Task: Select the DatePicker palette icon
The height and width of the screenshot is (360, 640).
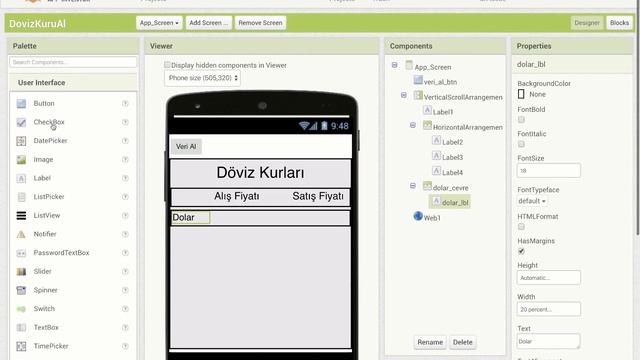Action: (x=21, y=141)
